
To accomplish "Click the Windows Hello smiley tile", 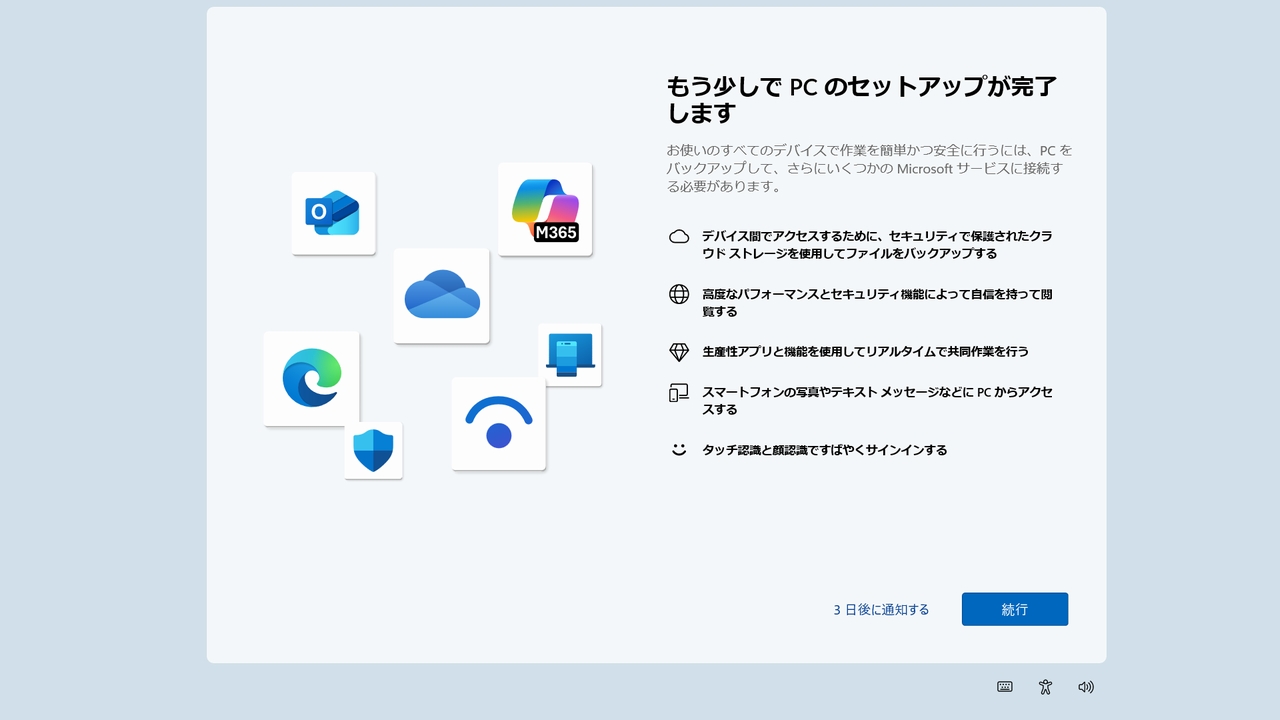I will (498, 424).
